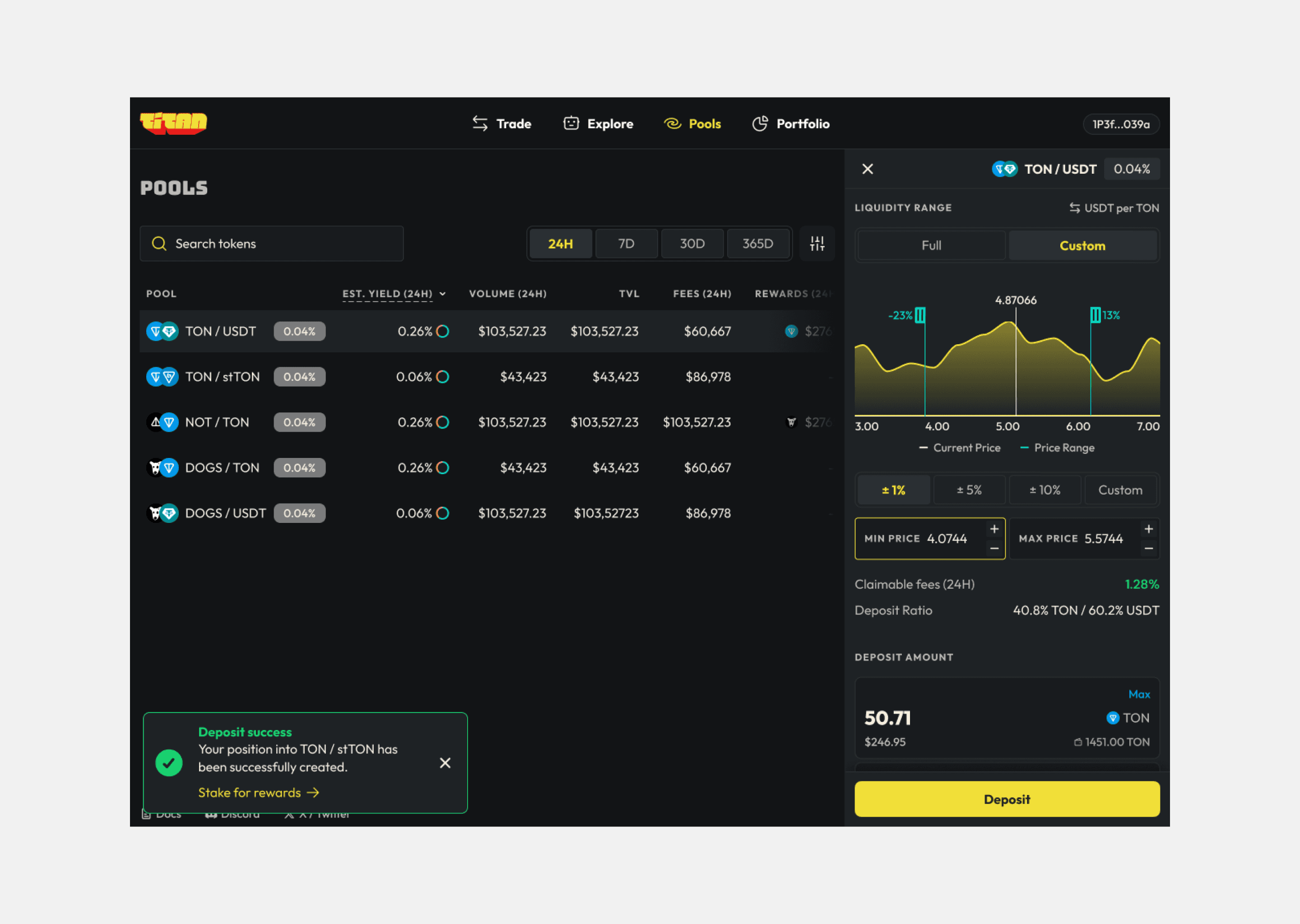Switch to the 7D timeframe tab
Screen dimensions: 1300x924
(x=626, y=244)
